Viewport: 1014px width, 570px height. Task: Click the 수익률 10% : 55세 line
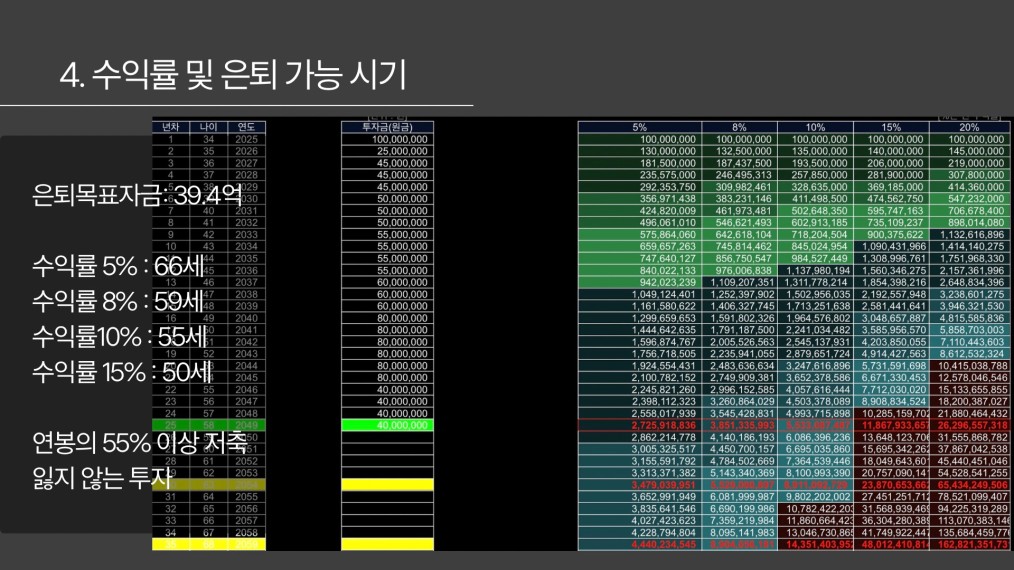tap(120, 336)
